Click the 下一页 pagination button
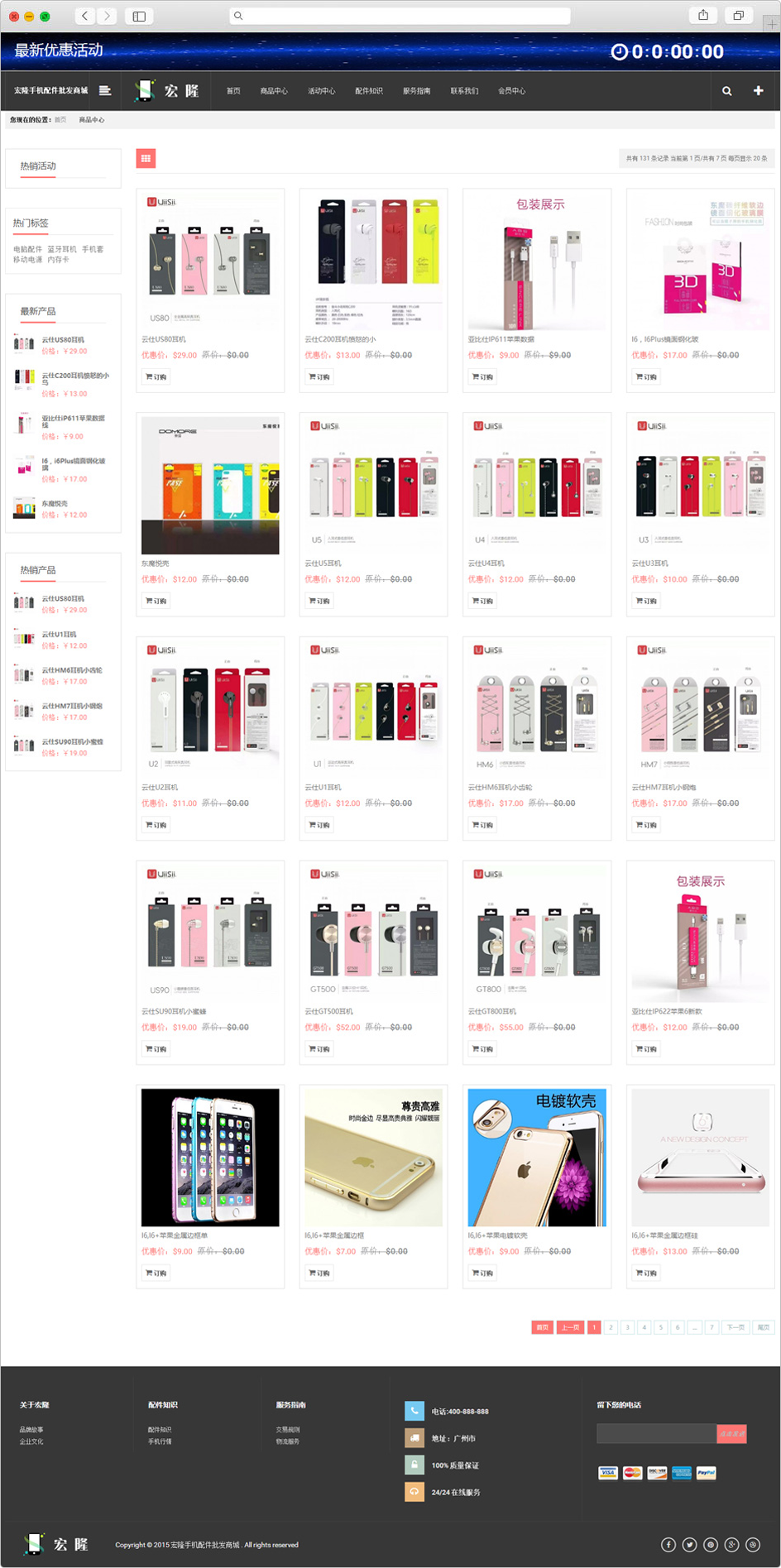 (x=735, y=1327)
